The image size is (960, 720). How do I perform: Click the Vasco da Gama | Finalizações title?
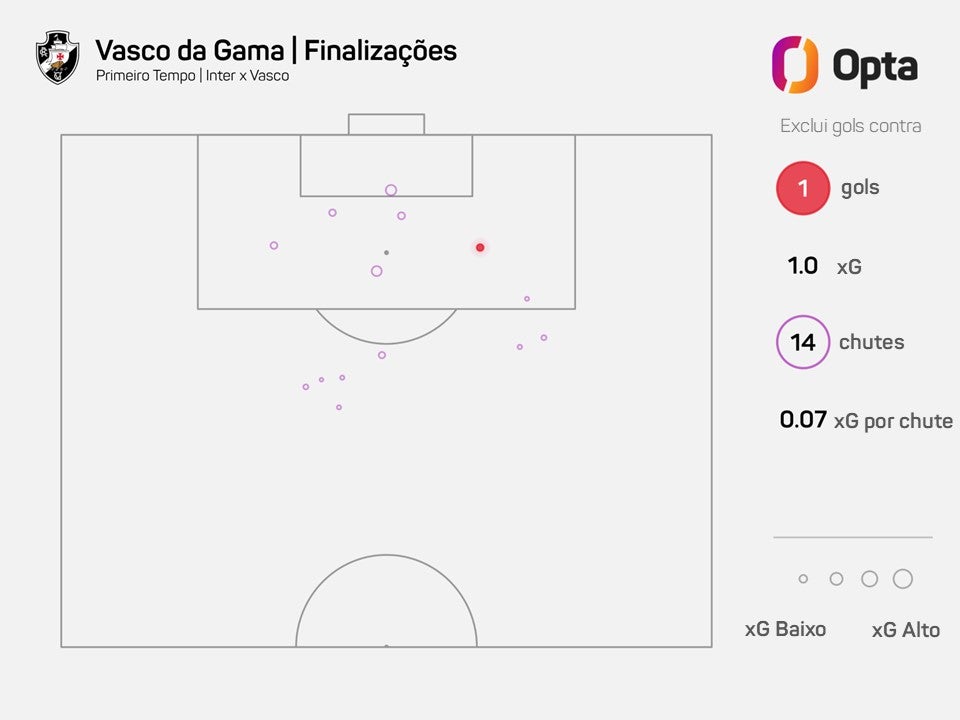point(276,51)
